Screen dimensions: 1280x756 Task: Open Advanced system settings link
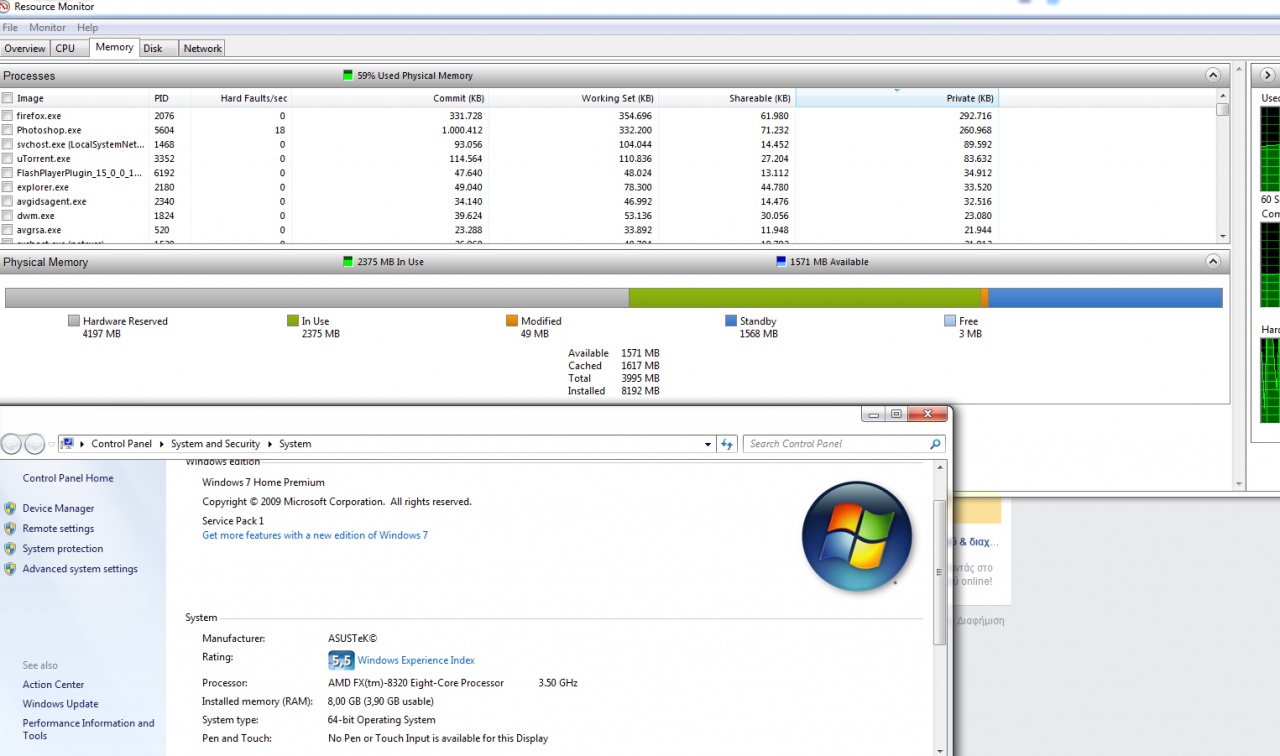tap(80, 569)
